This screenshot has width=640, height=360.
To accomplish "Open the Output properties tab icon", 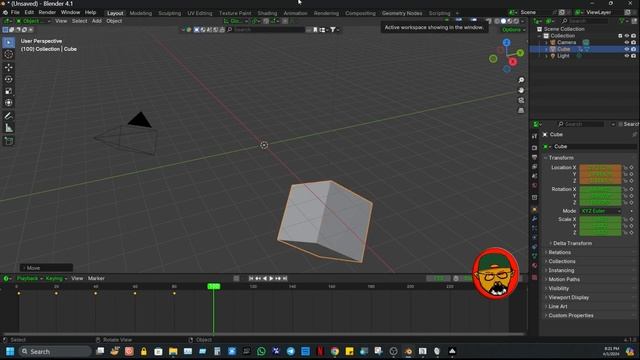I will tap(535, 157).
